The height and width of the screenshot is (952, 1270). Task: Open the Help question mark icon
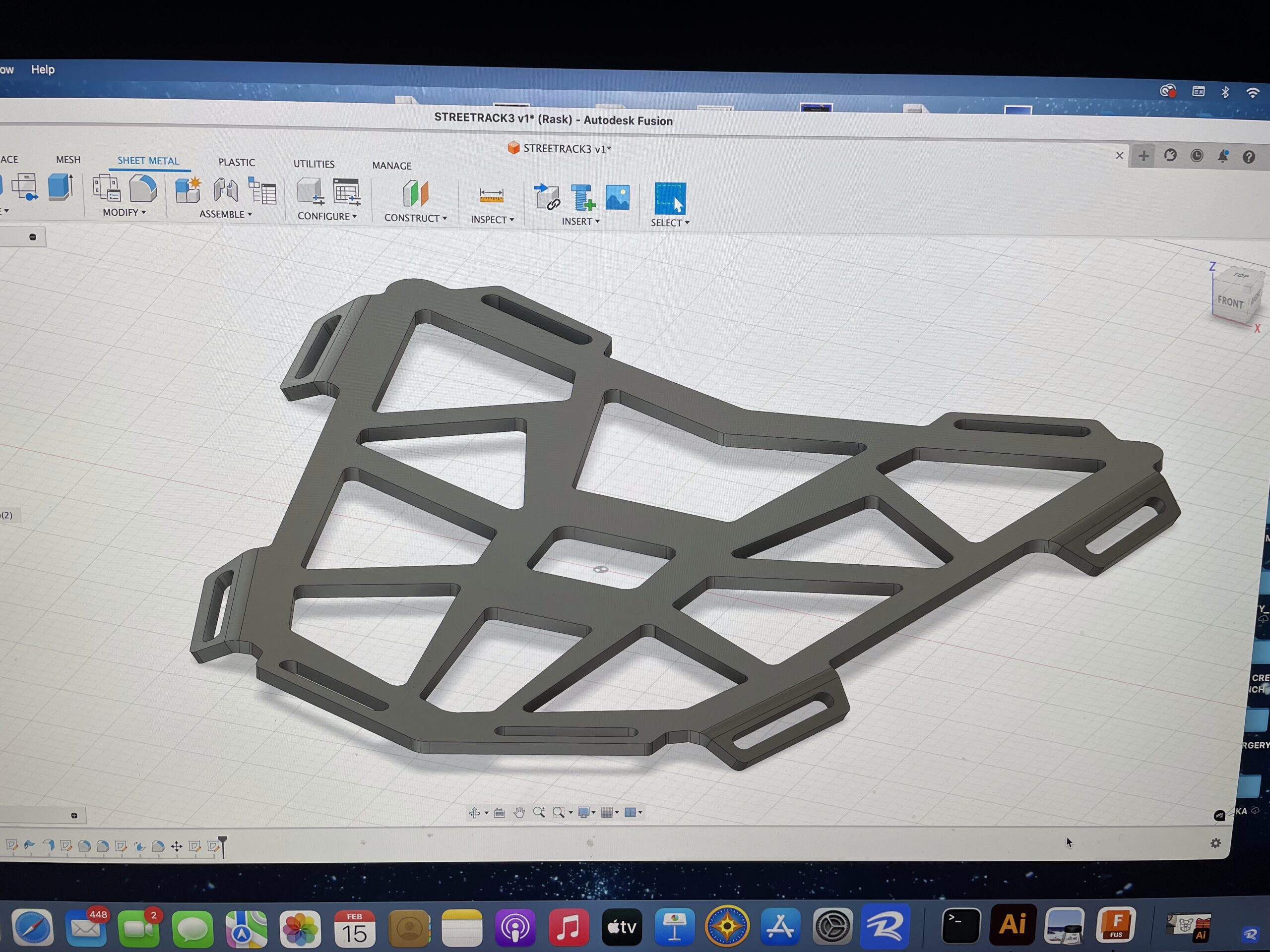(x=1249, y=157)
